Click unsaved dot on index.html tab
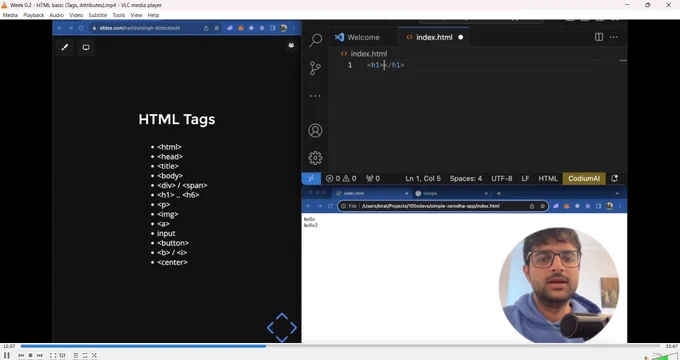Image resolution: width=680 pixels, height=360 pixels. click(x=461, y=37)
